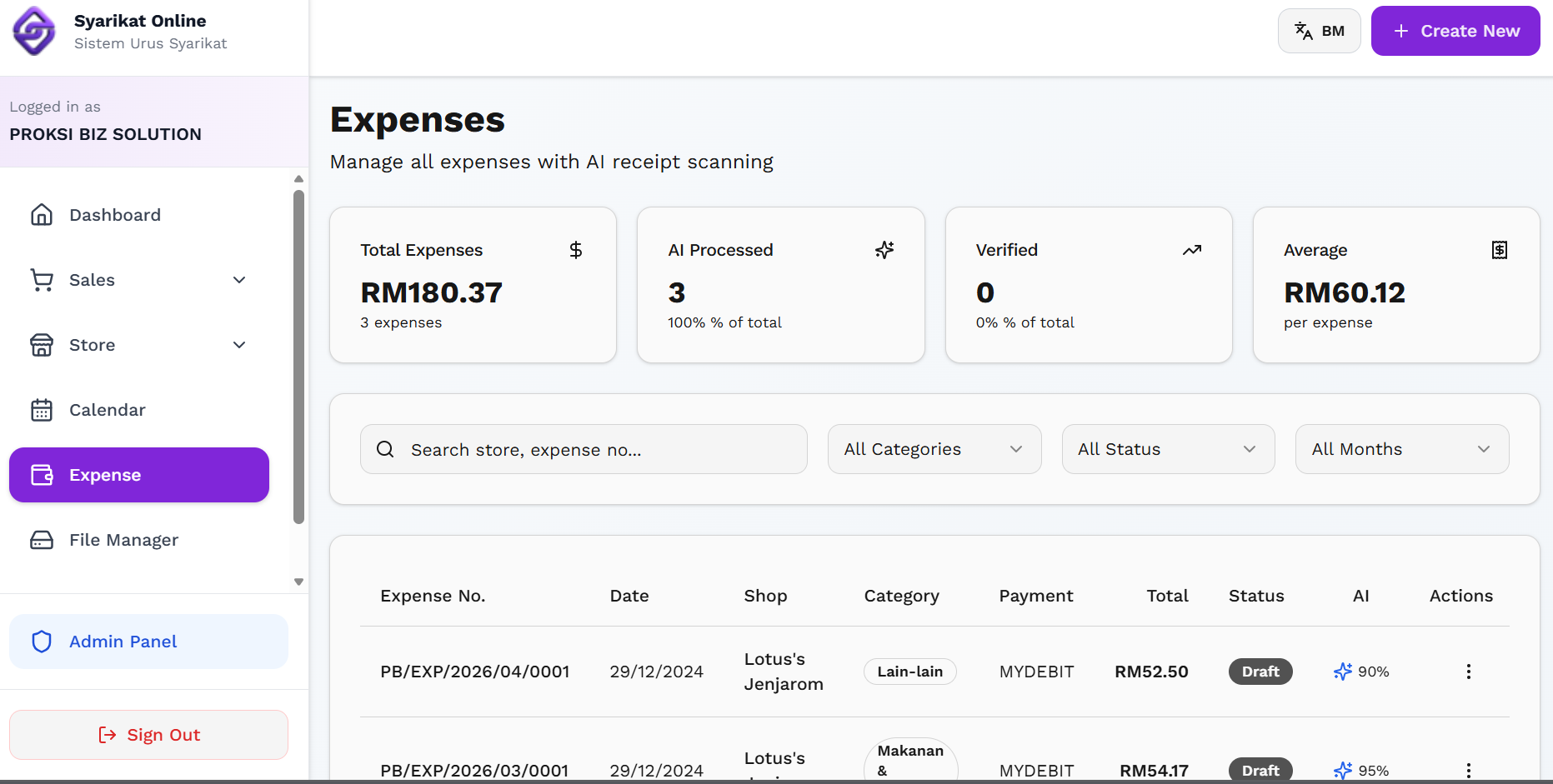Click the Category column header
This screenshot has height=784, width=1553.
tap(902, 596)
